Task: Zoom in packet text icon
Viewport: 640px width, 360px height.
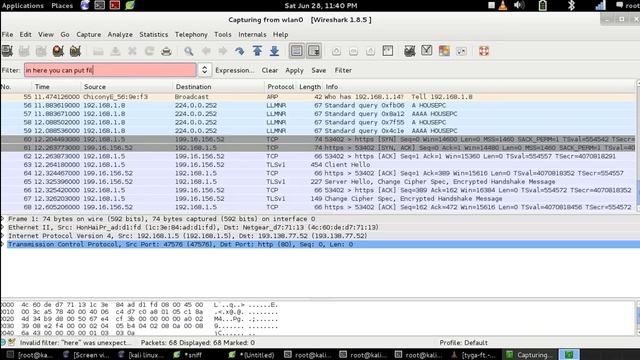Action: click(336, 51)
